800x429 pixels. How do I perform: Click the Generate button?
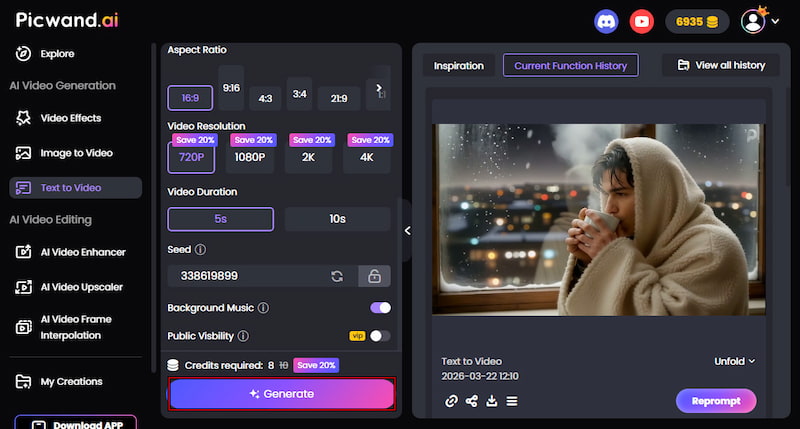(x=282, y=394)
